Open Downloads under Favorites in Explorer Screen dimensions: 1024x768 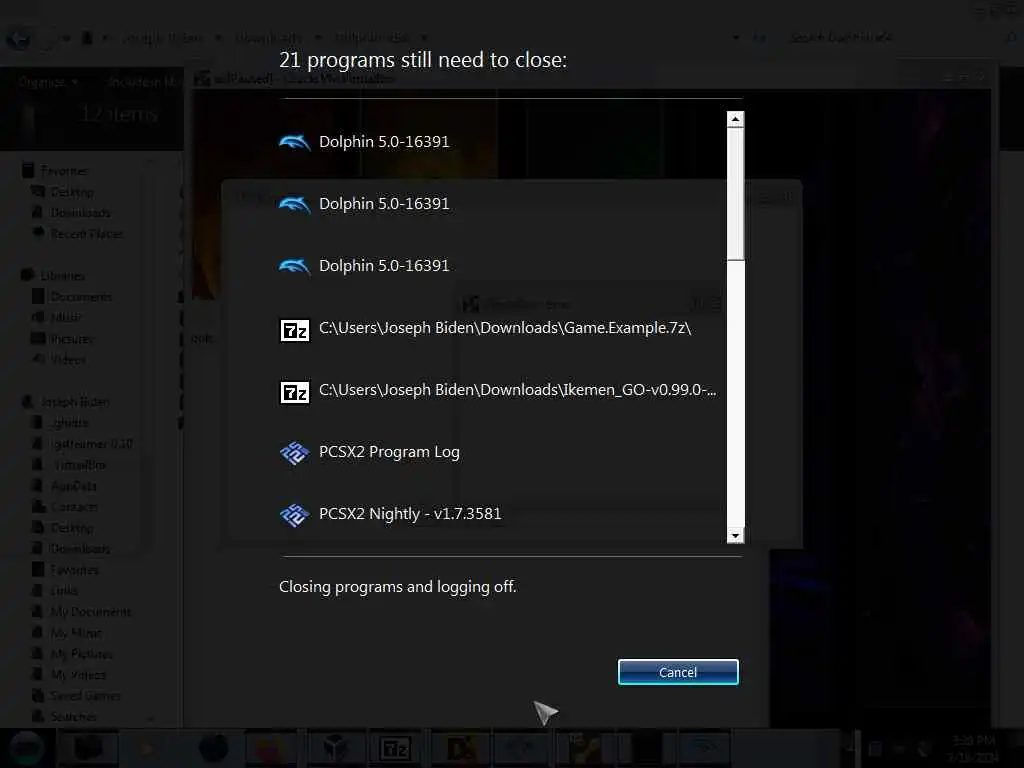point(71,213)
